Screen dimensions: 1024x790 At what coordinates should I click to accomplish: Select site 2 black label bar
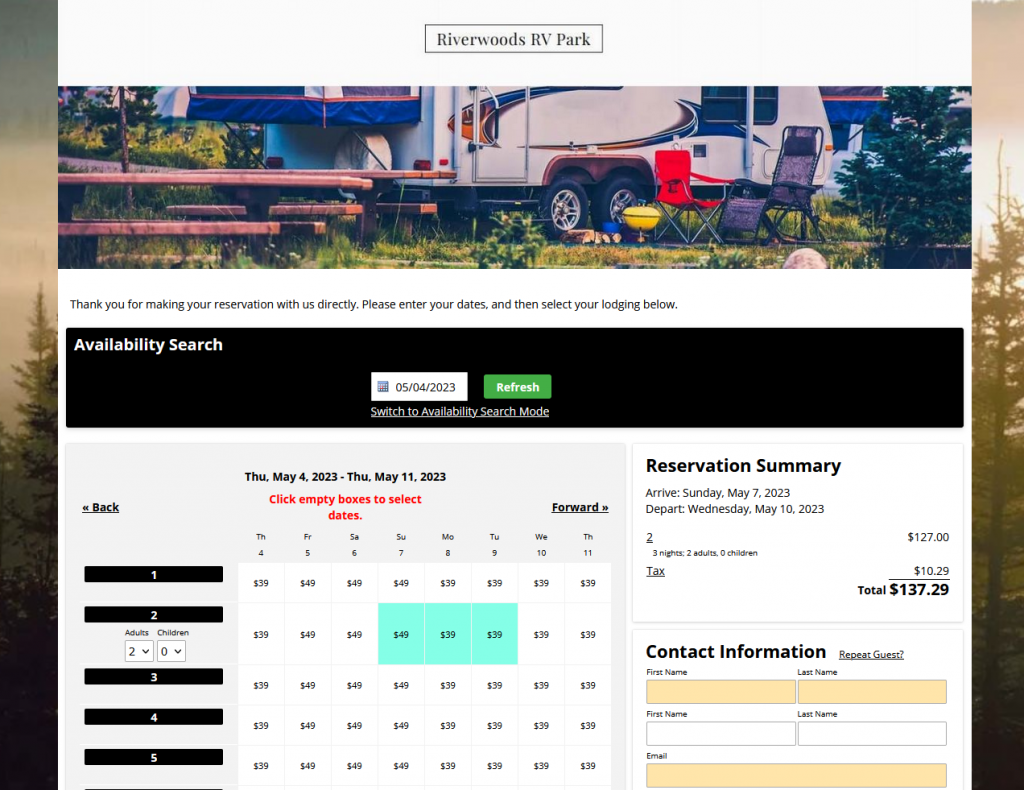[x=153, y=614]
